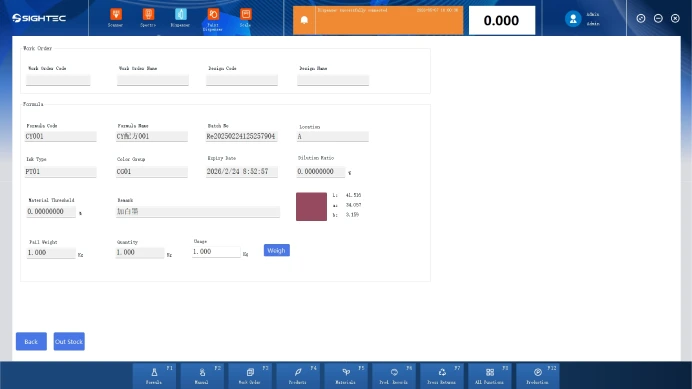Click the admin user avatar
Viewport: 692px width, 389px height.
coord(573,19)
